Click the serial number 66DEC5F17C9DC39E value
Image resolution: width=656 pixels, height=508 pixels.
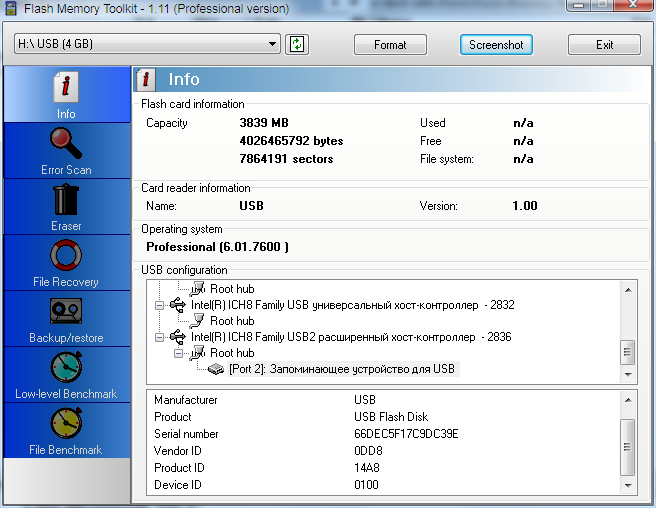(406, 434)
